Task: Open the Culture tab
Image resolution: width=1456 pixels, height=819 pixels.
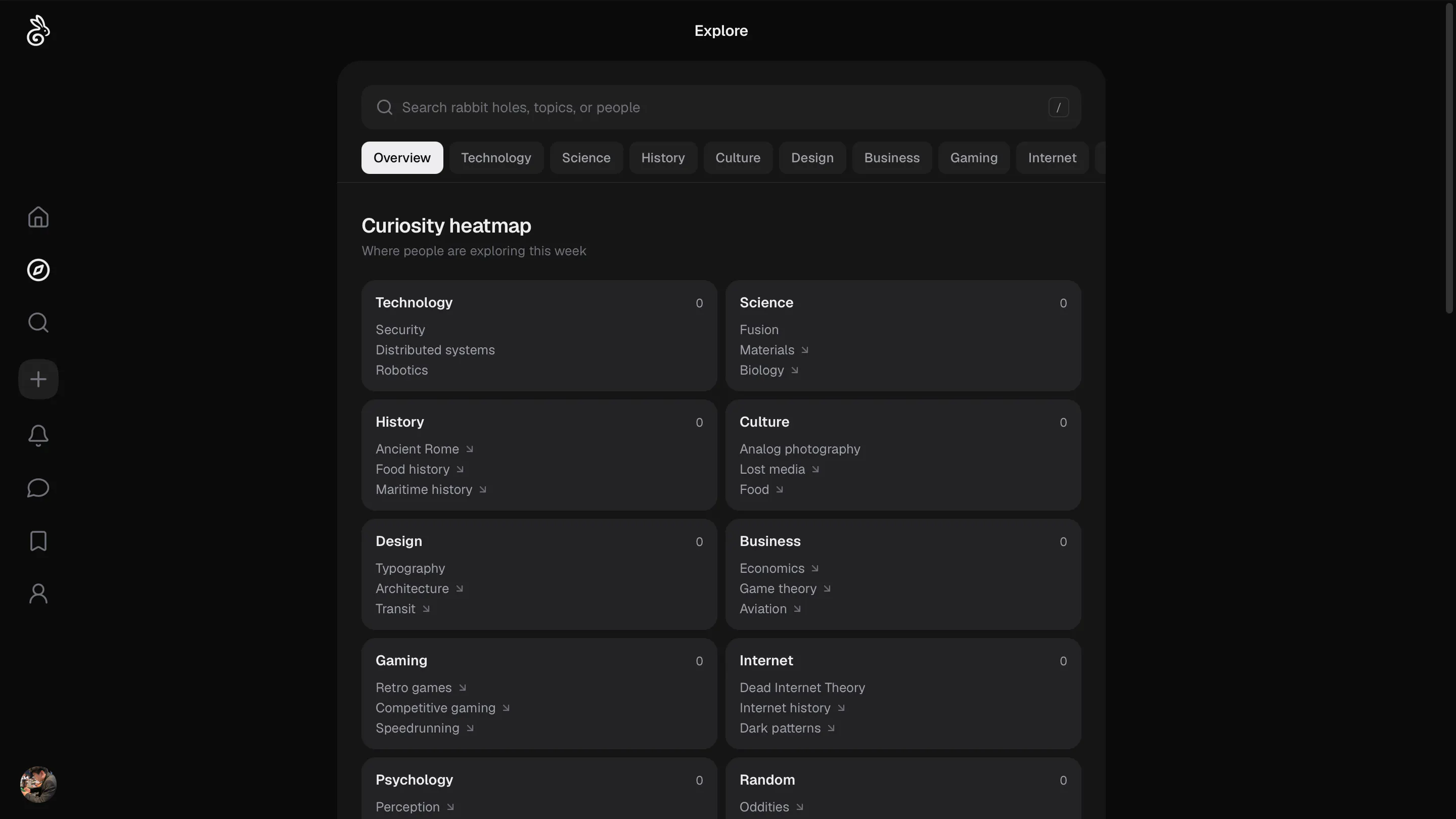Action: coord(738,158)
